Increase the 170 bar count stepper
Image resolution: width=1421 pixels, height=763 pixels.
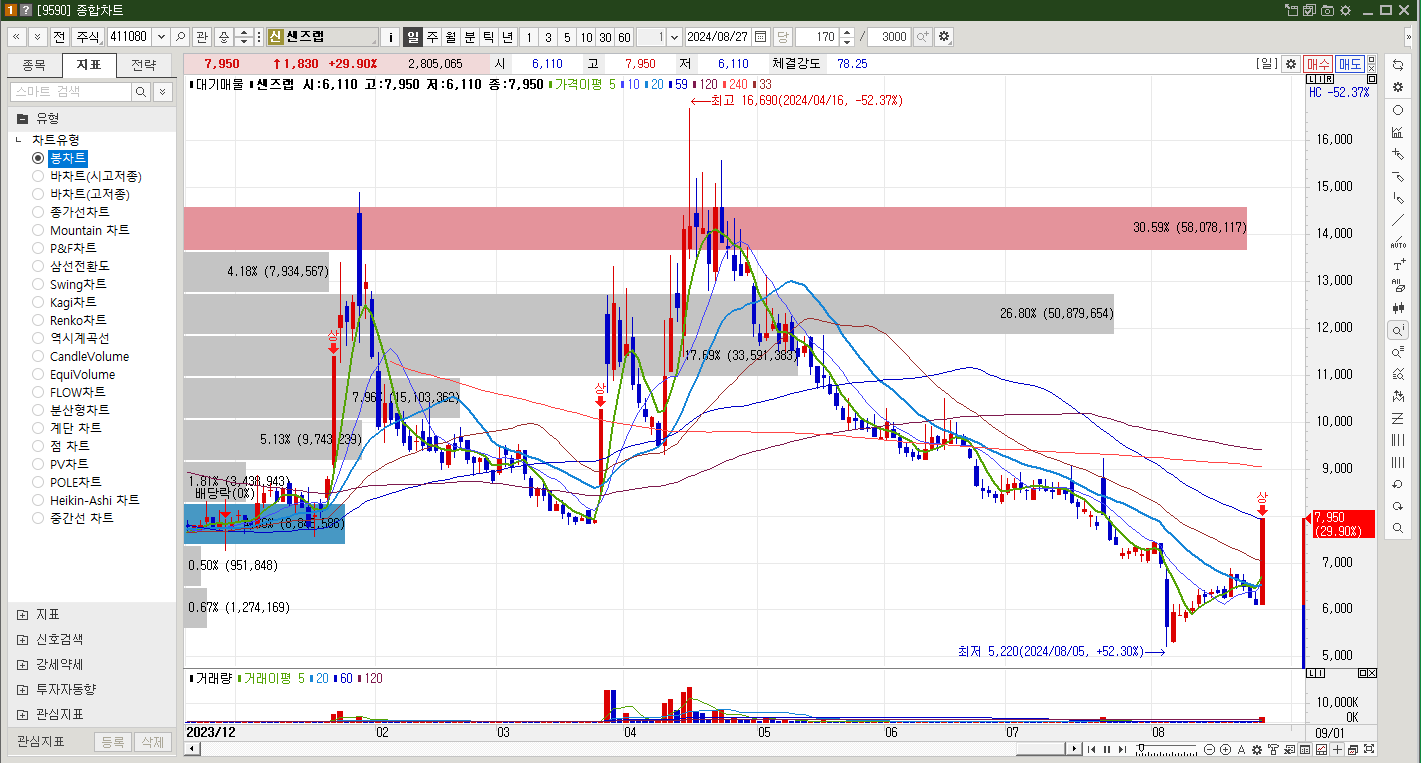tap(848, 32)
